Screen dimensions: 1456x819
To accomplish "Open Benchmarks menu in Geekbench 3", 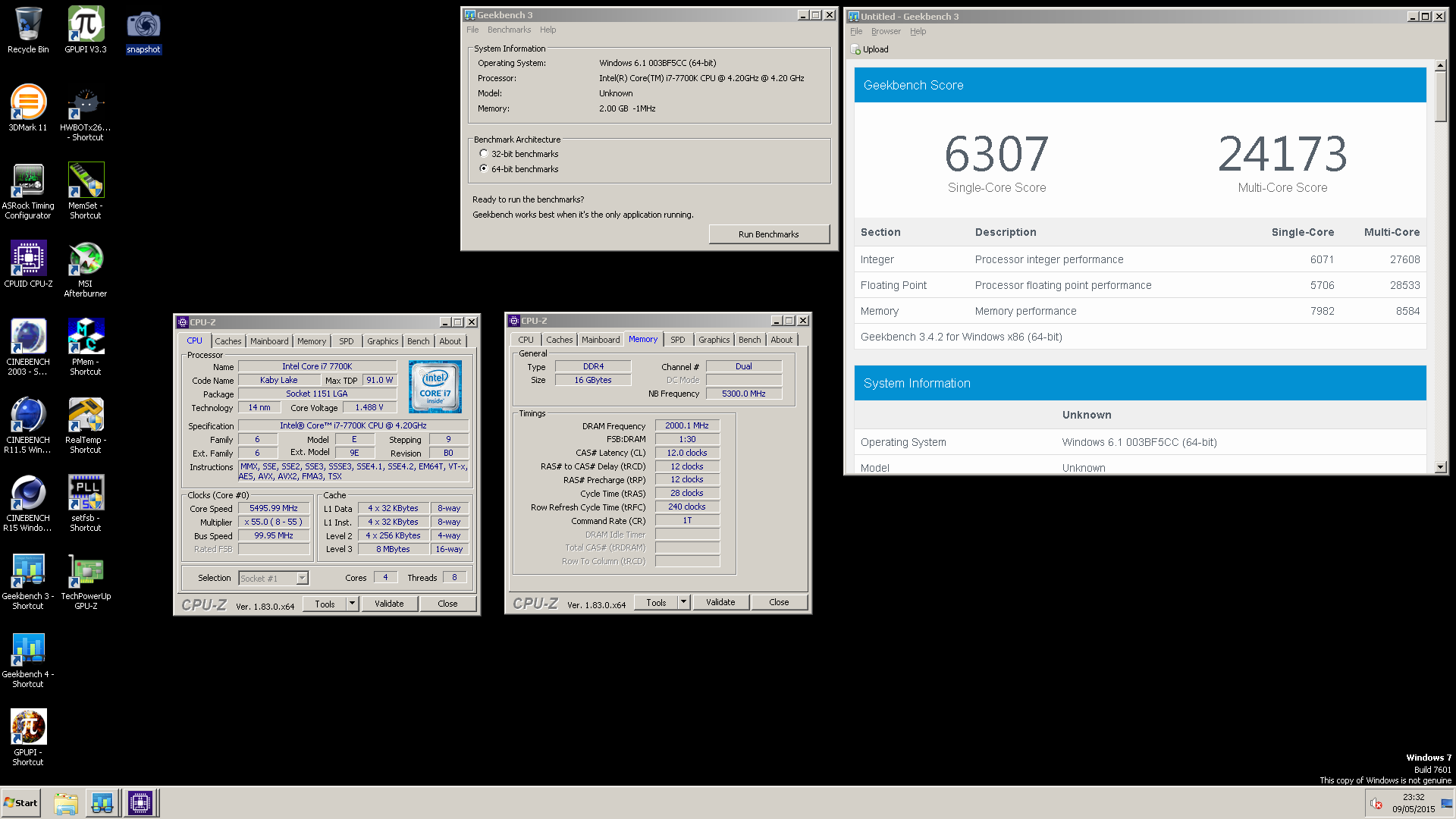I will pos(509,30).
